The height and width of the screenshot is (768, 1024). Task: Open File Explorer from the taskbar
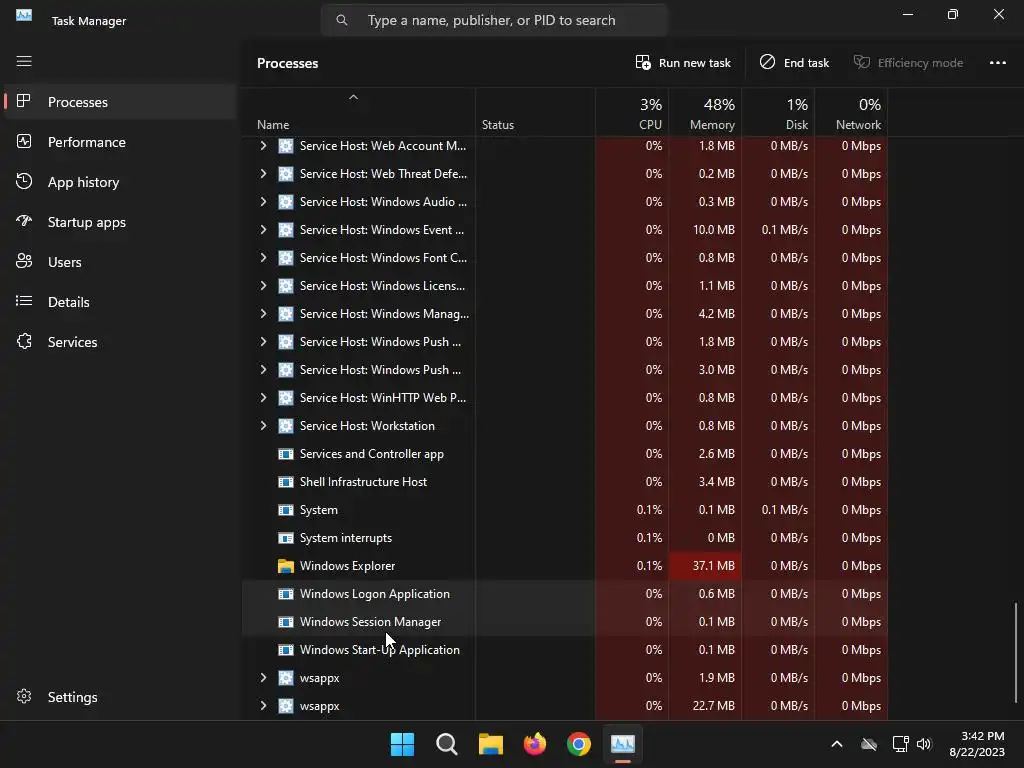(490, 744)
